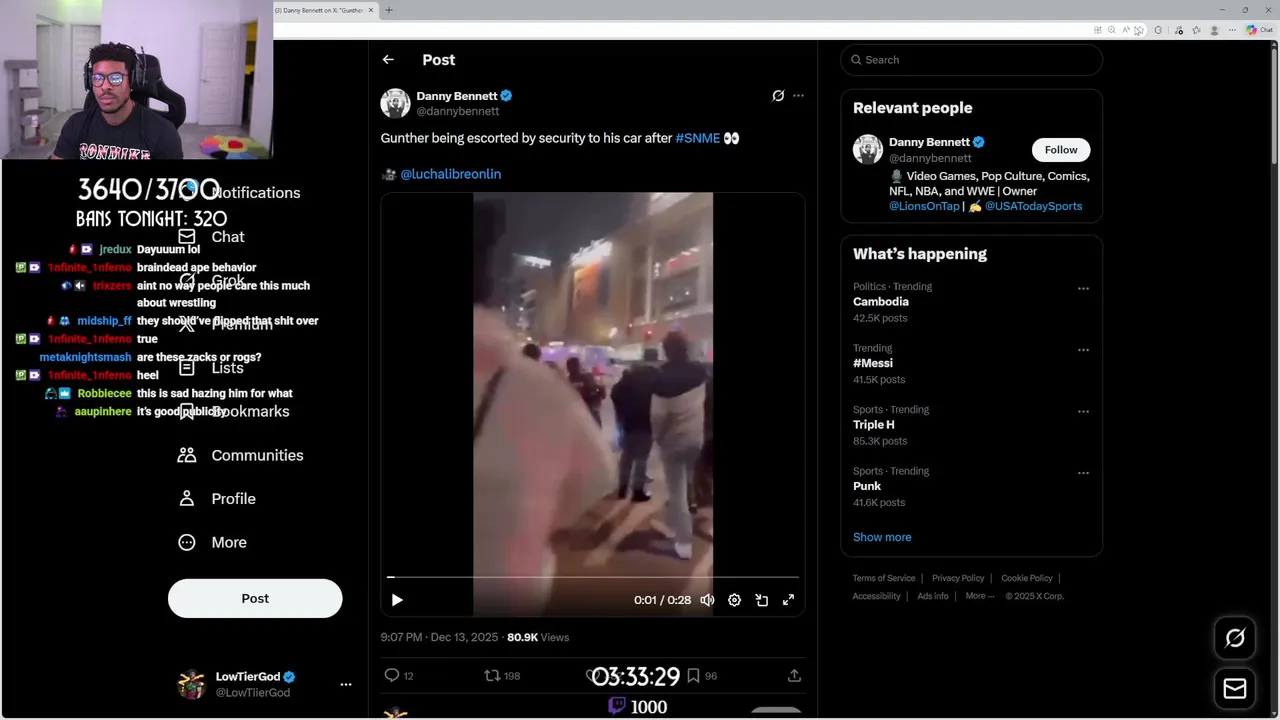Expand the footer More menu

coord(979,596)
